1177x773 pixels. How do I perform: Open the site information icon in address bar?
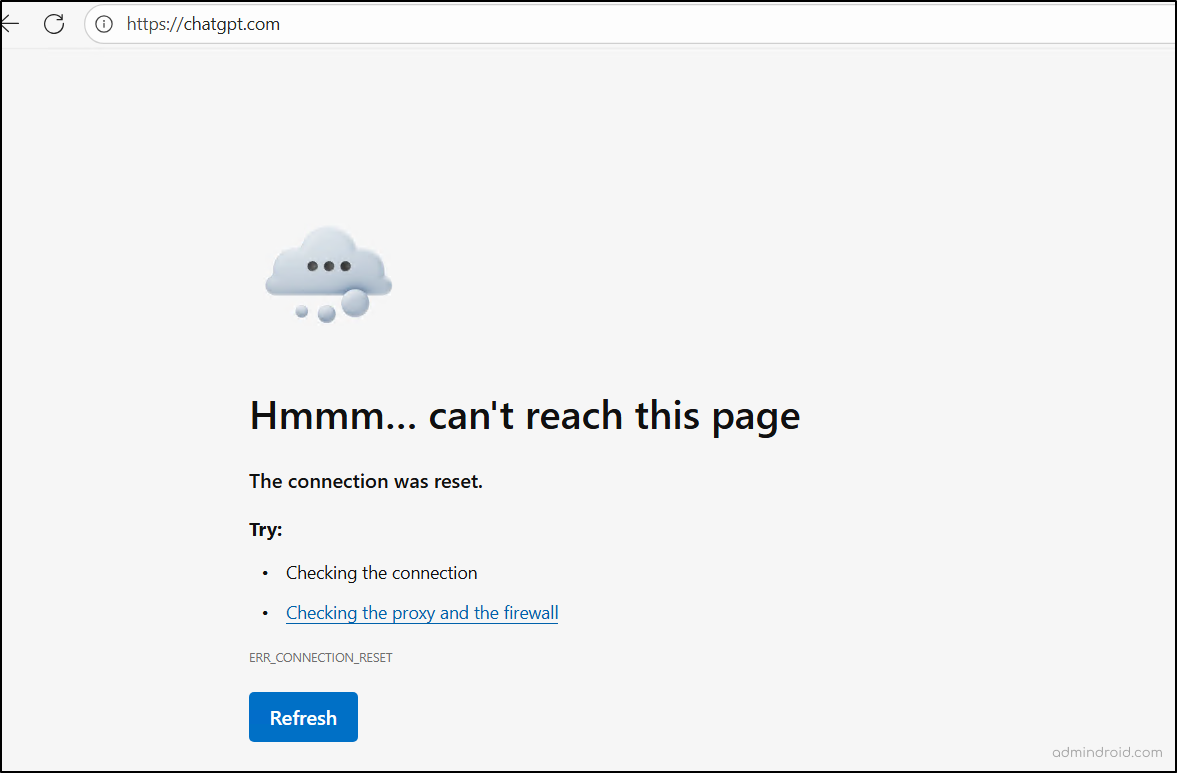pos(103,23)
